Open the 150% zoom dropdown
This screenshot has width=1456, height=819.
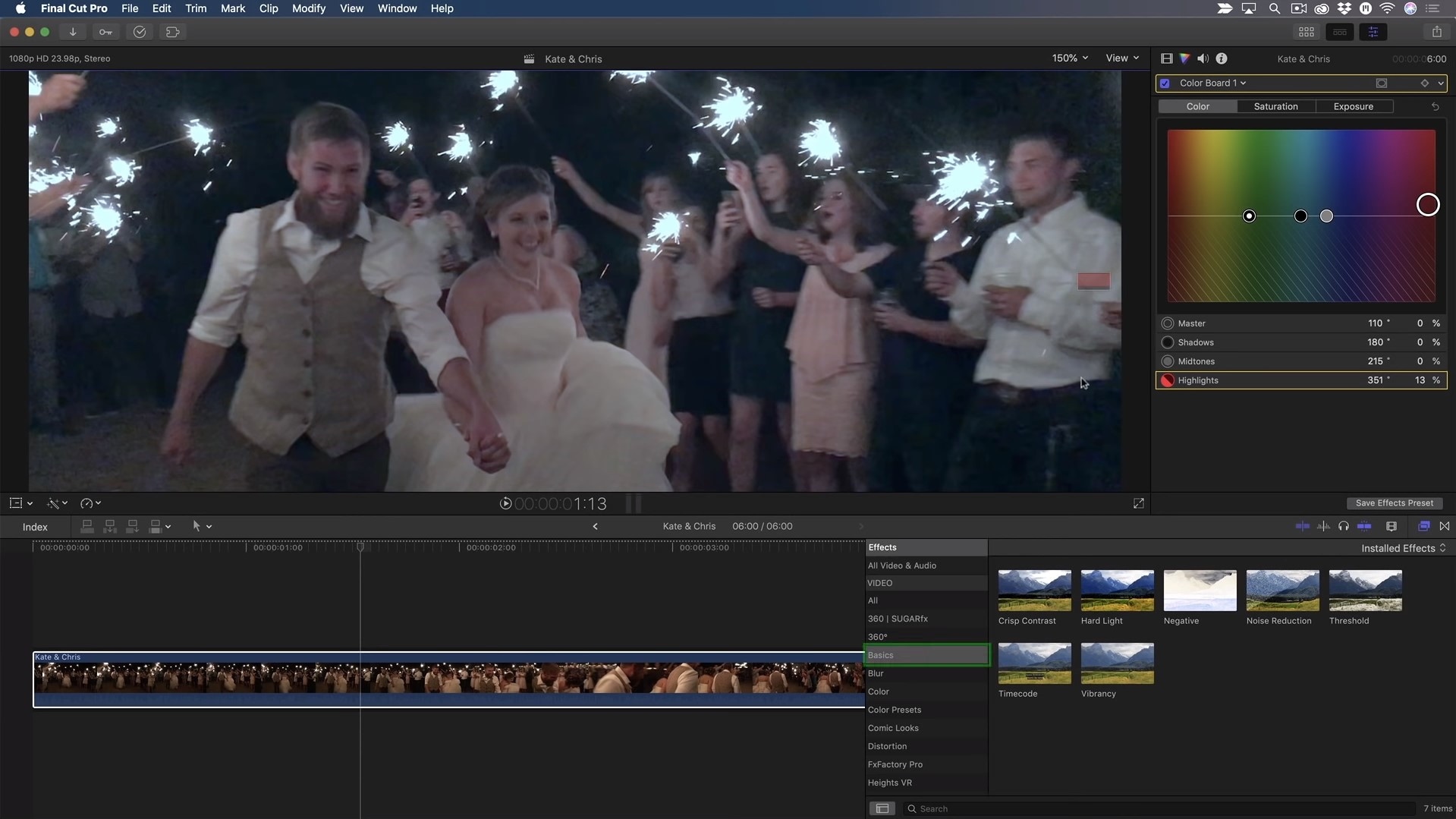[1070, 58]
